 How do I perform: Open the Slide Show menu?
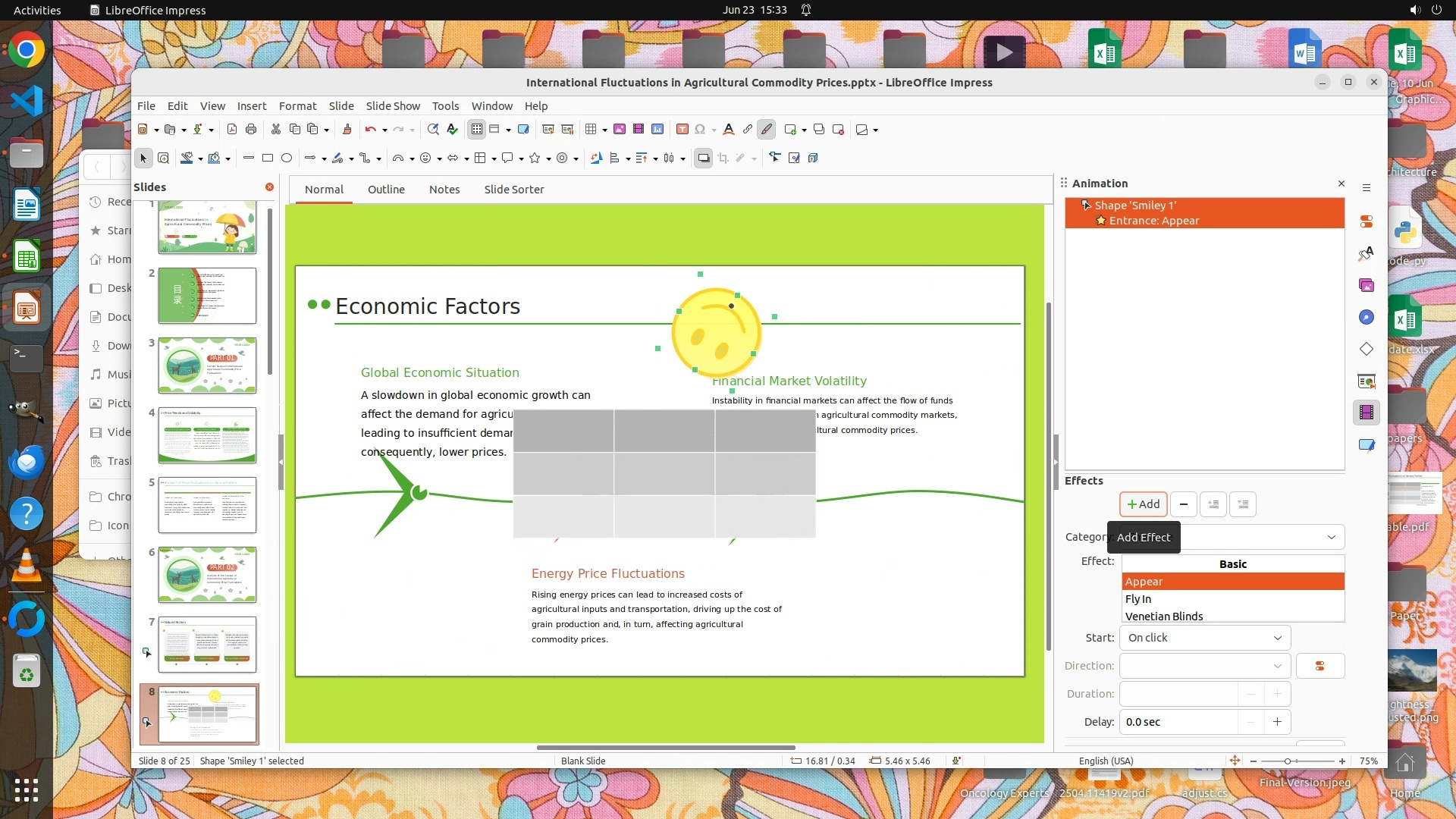(x=392, y=106)
